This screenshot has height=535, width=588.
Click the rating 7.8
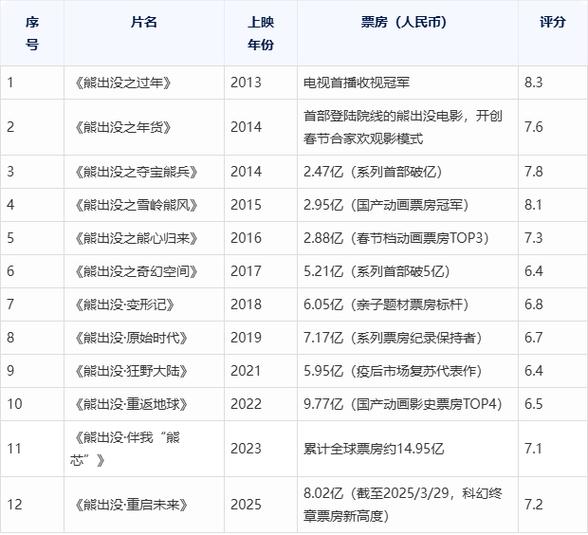pos(534,172)
